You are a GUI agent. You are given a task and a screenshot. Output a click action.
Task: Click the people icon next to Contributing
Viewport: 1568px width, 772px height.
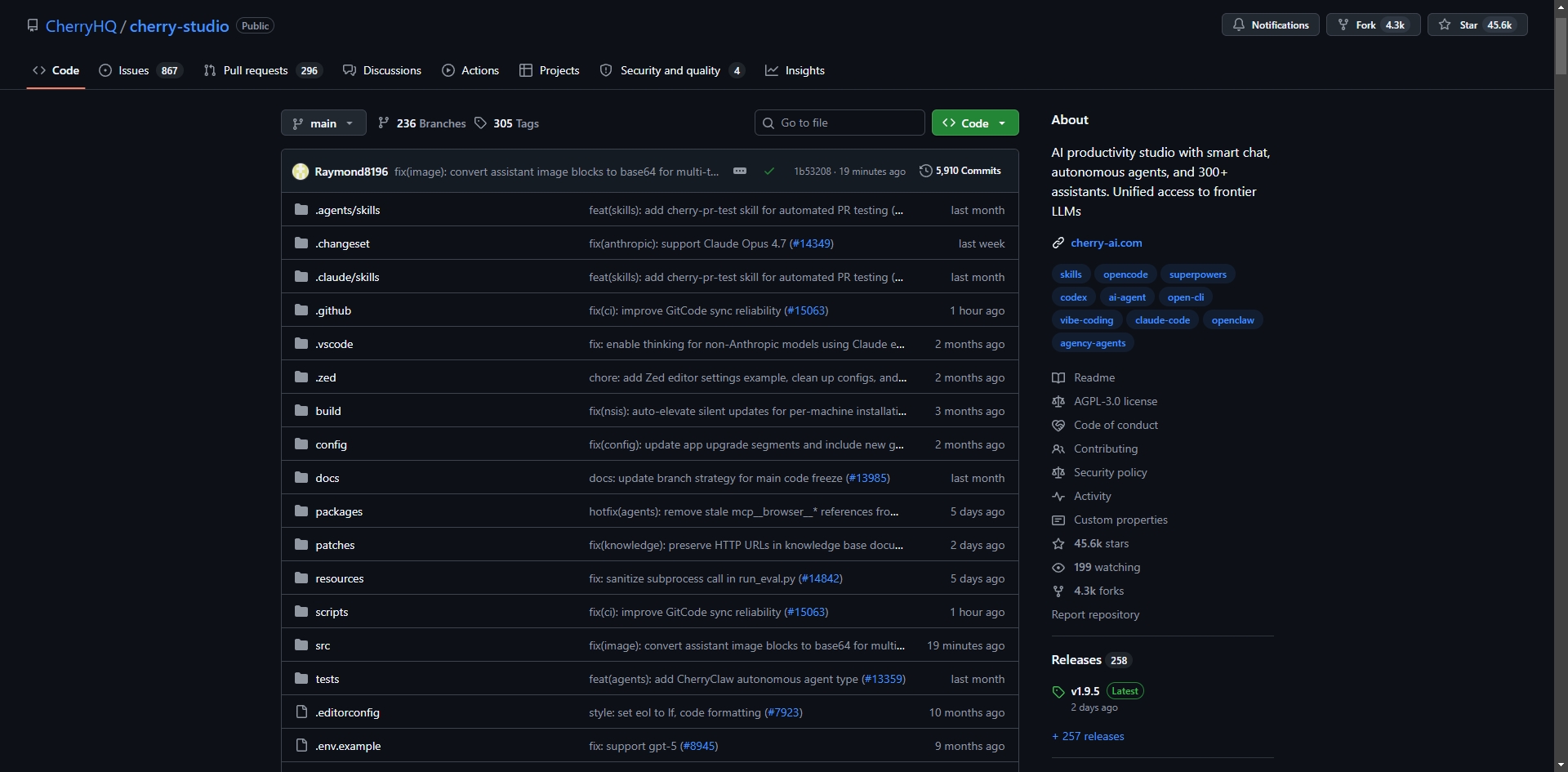1058,448
